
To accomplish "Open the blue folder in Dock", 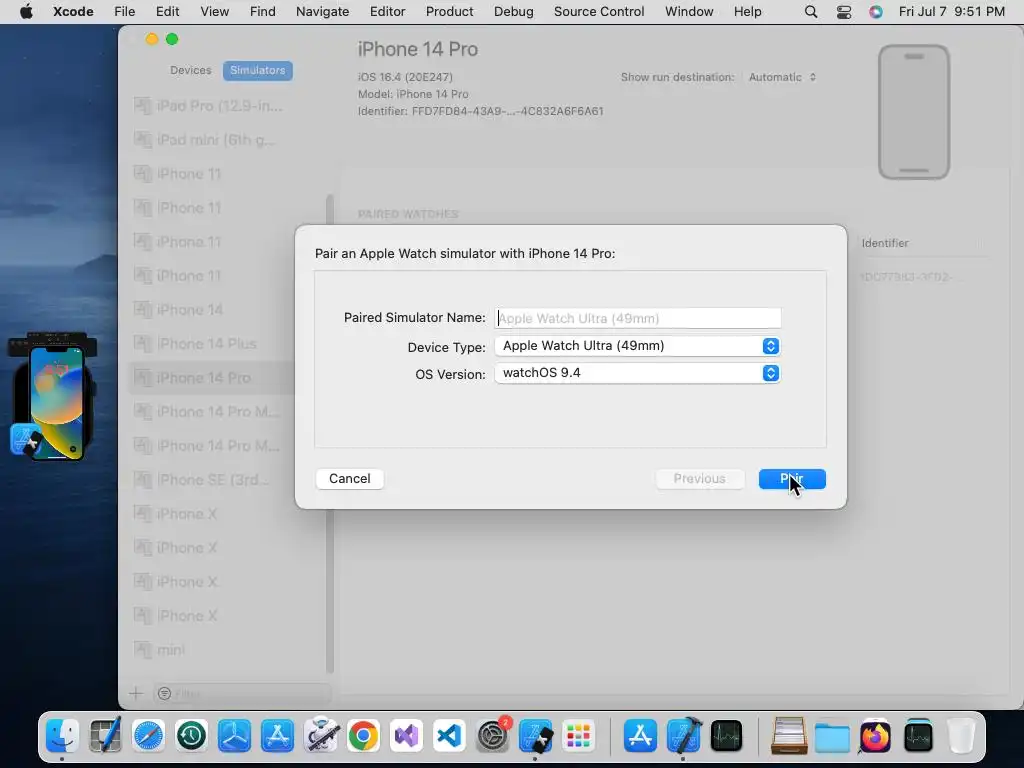I will (832, 737).
